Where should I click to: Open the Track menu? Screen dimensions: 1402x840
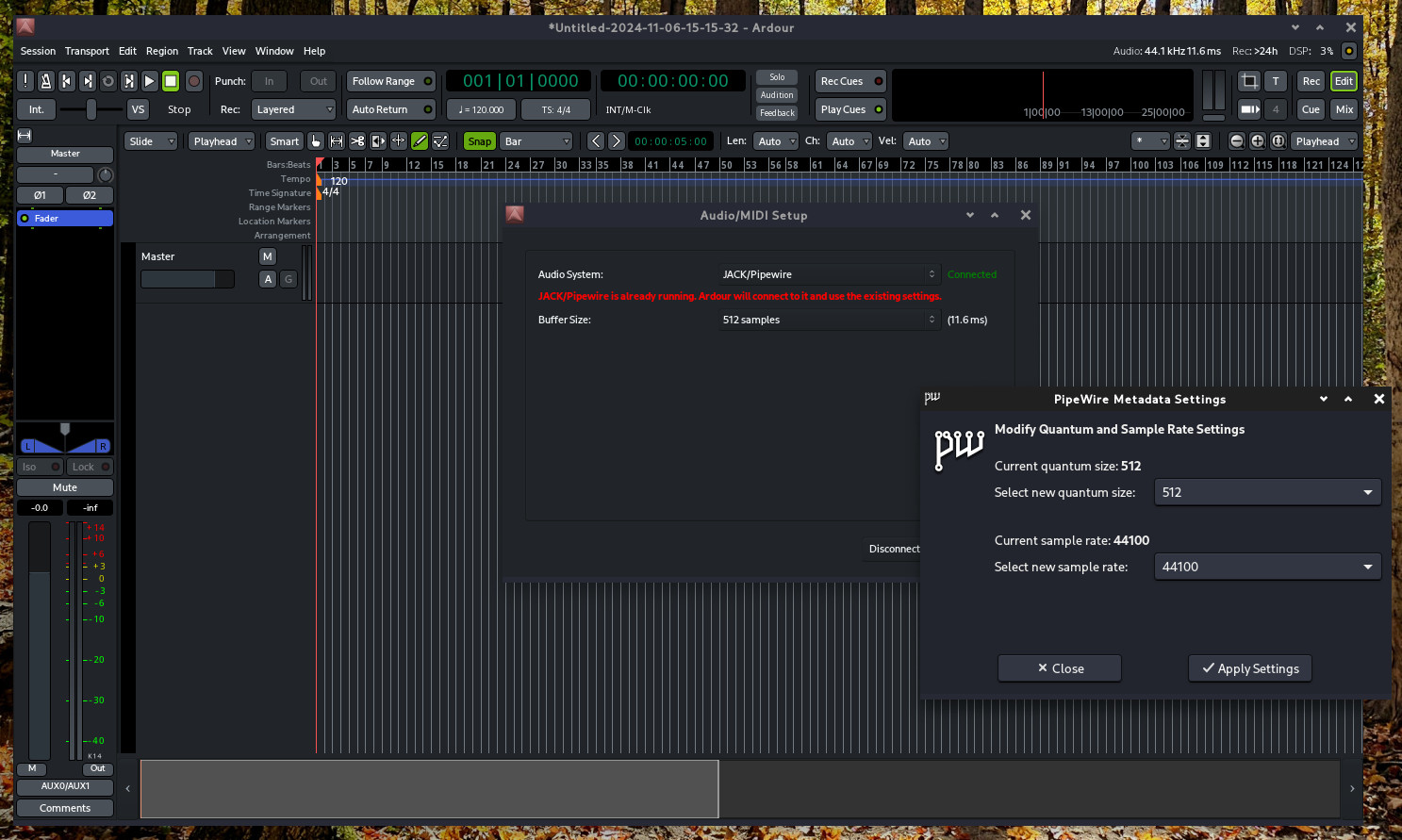point(200,51)
